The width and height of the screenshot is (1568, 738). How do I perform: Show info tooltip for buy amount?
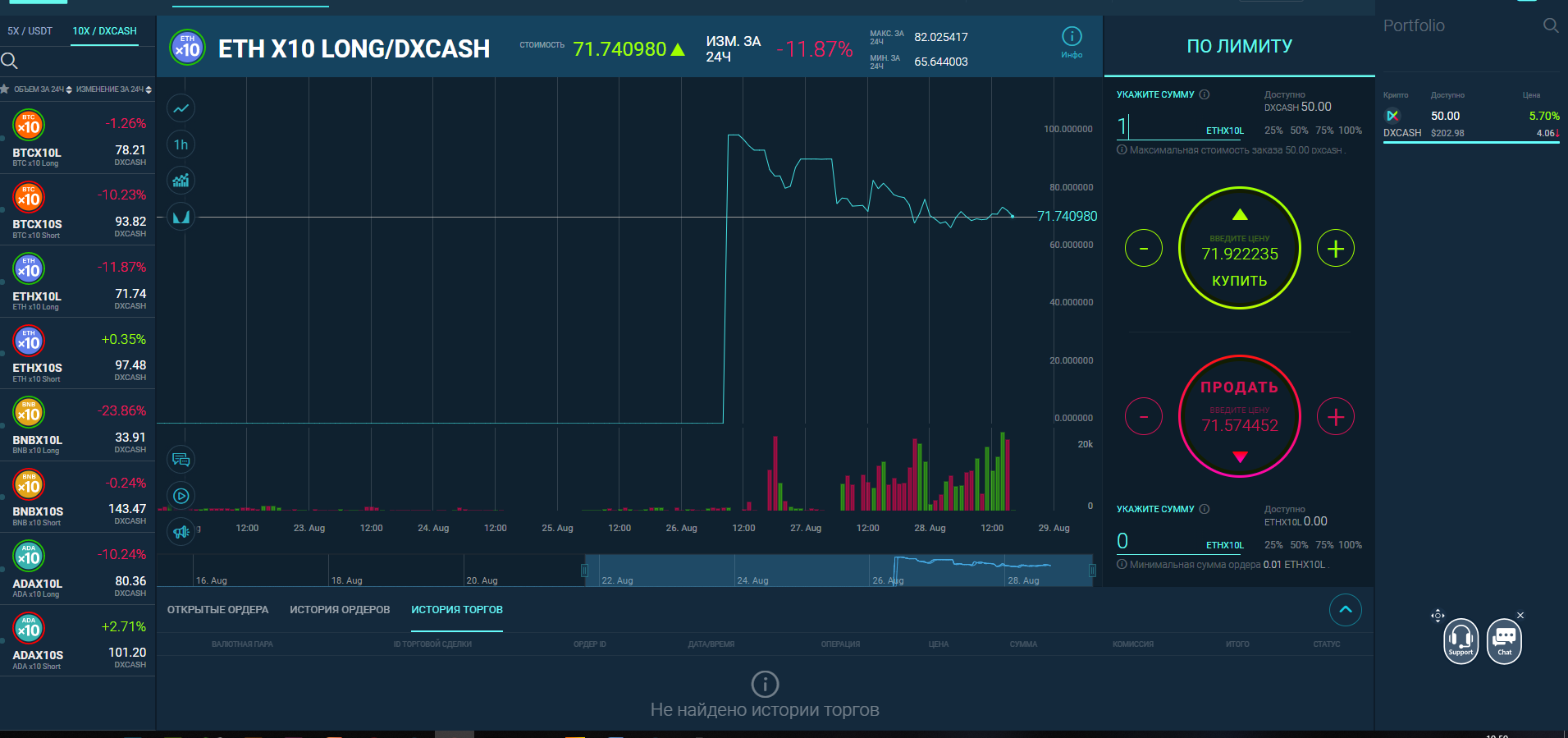1205,94
